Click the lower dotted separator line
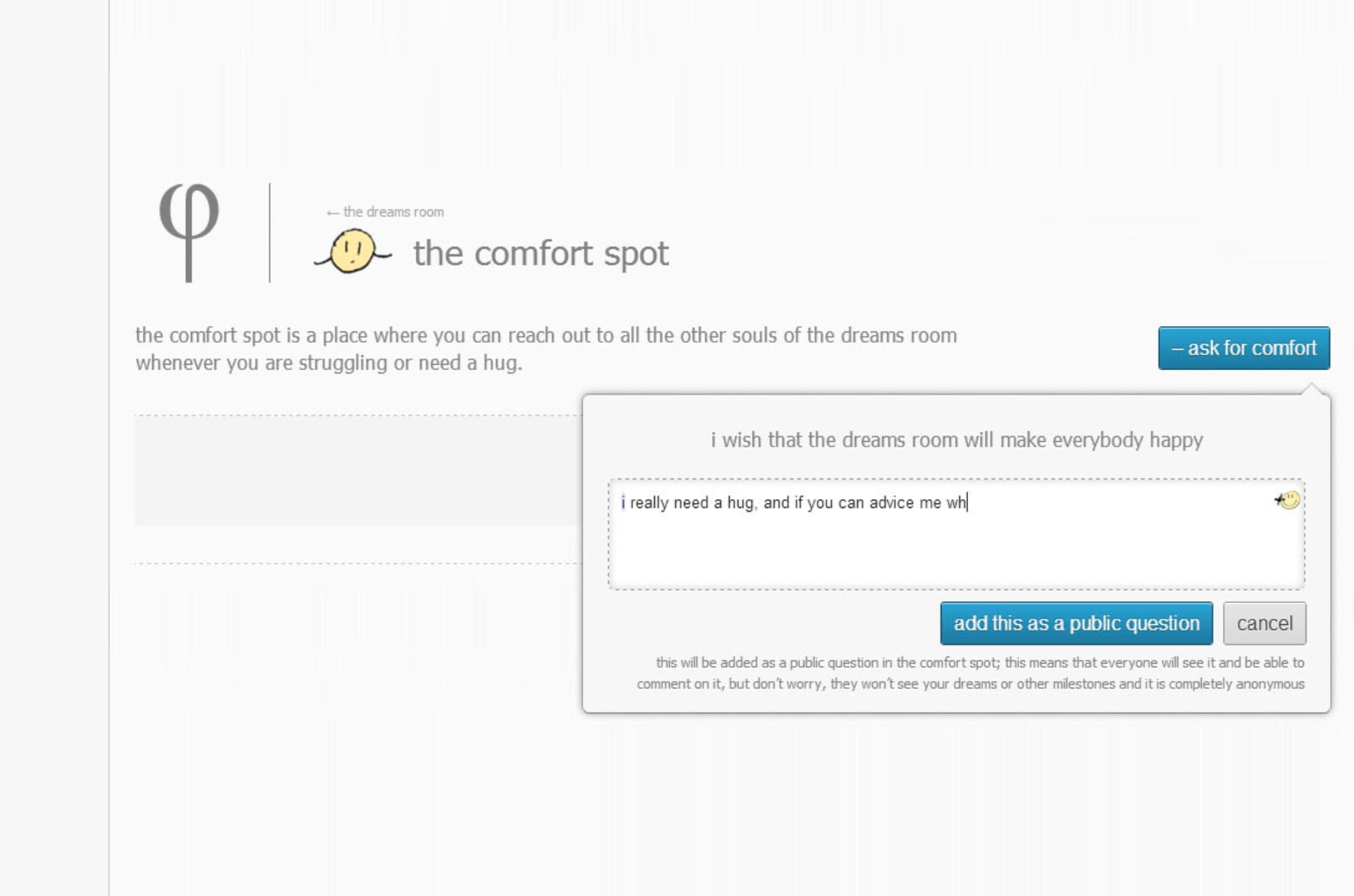The width and height of the screenshot is (1354, 896). (x=357, y=563)
